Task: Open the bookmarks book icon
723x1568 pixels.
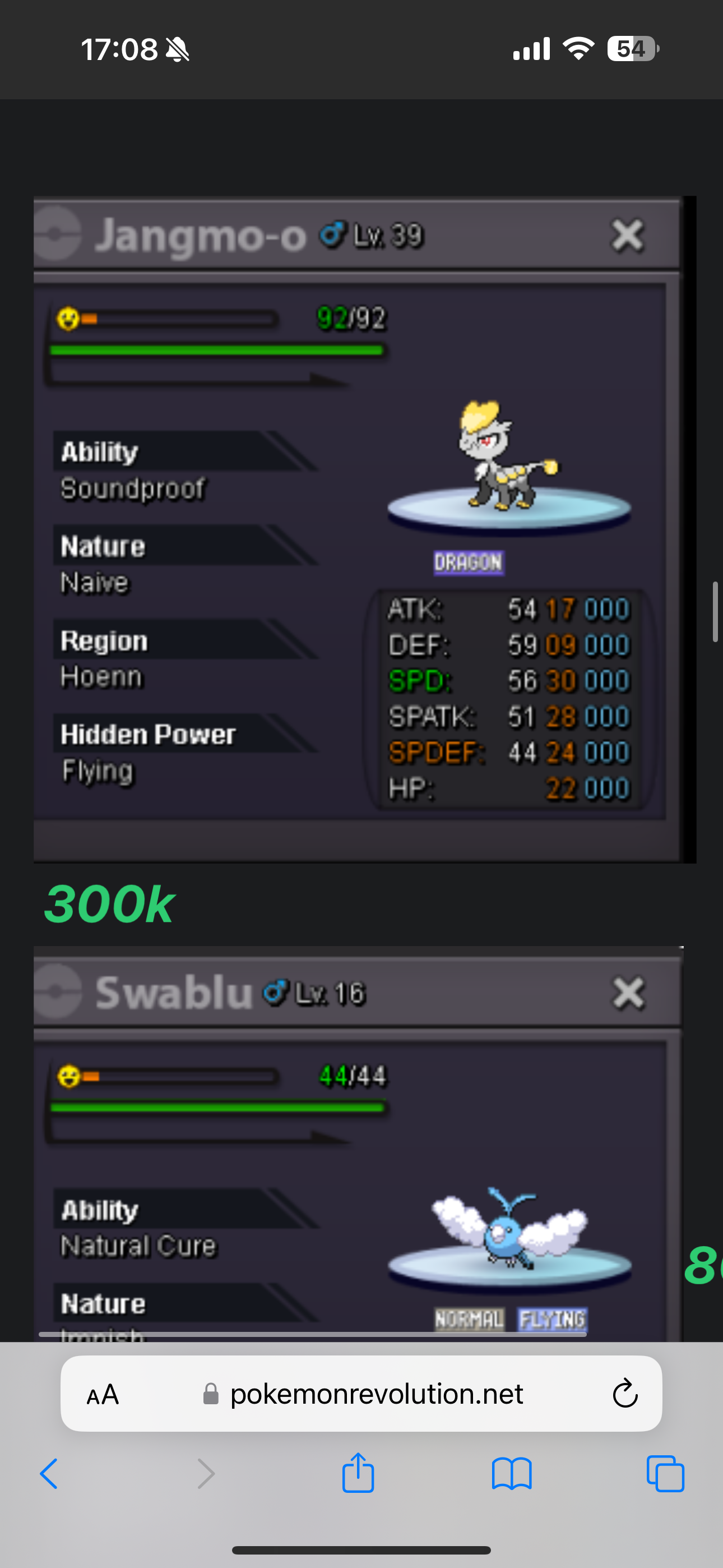Action: coord(512,1474)
